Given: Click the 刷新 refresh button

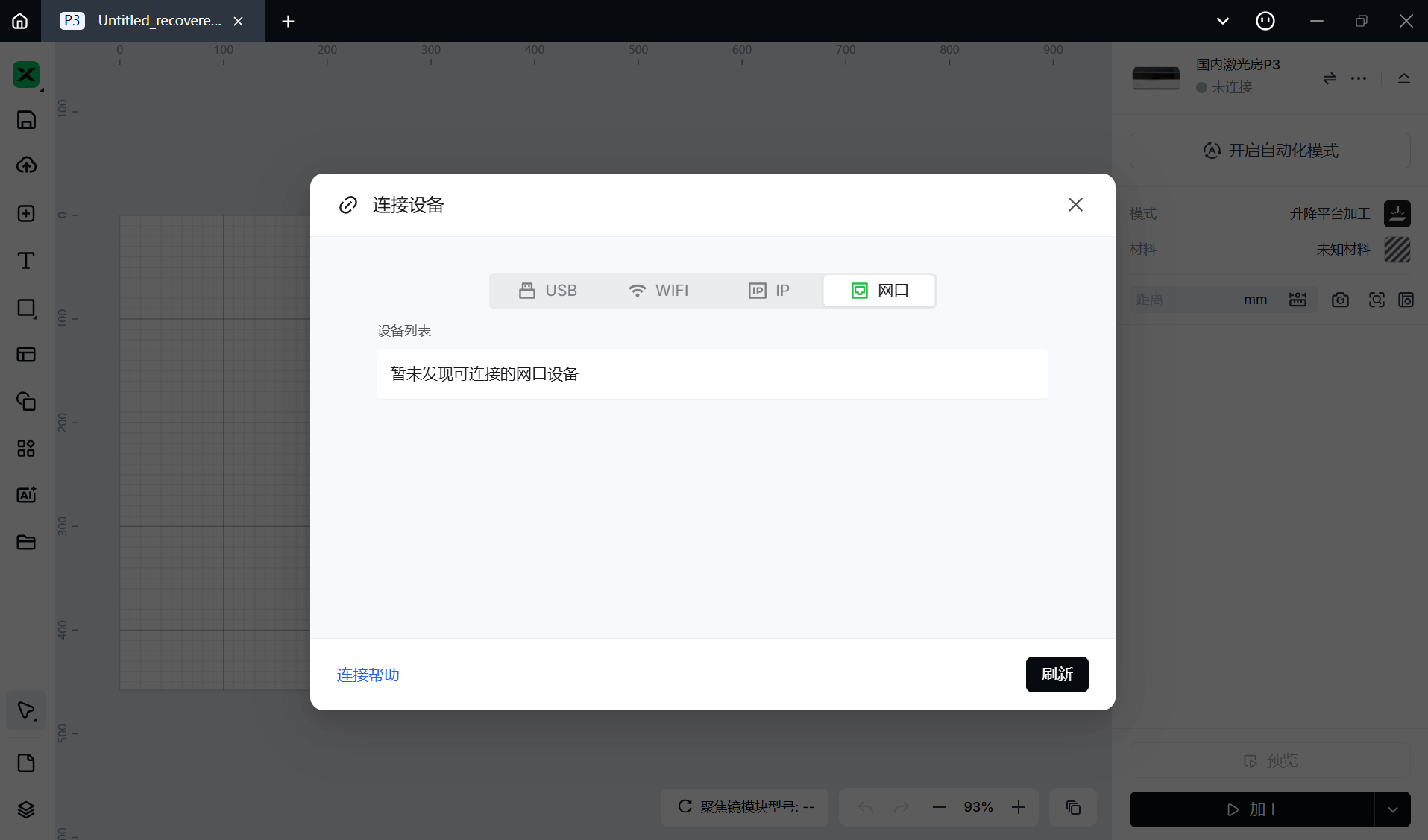Looking at the screenshot, I should coord(1057,675).
